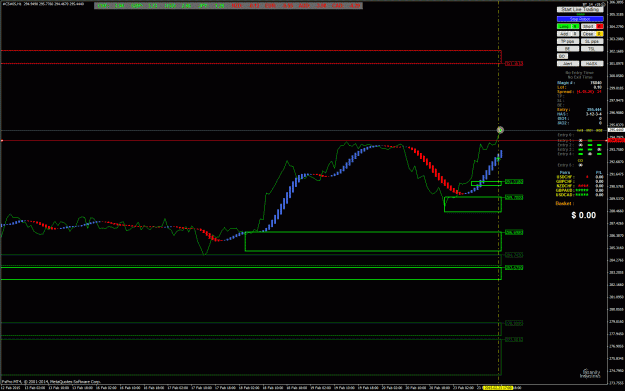The height and width of the screenshot is (391, 625).
Task: Click the Entry 4 row label
Action: (x=565, y=154)
